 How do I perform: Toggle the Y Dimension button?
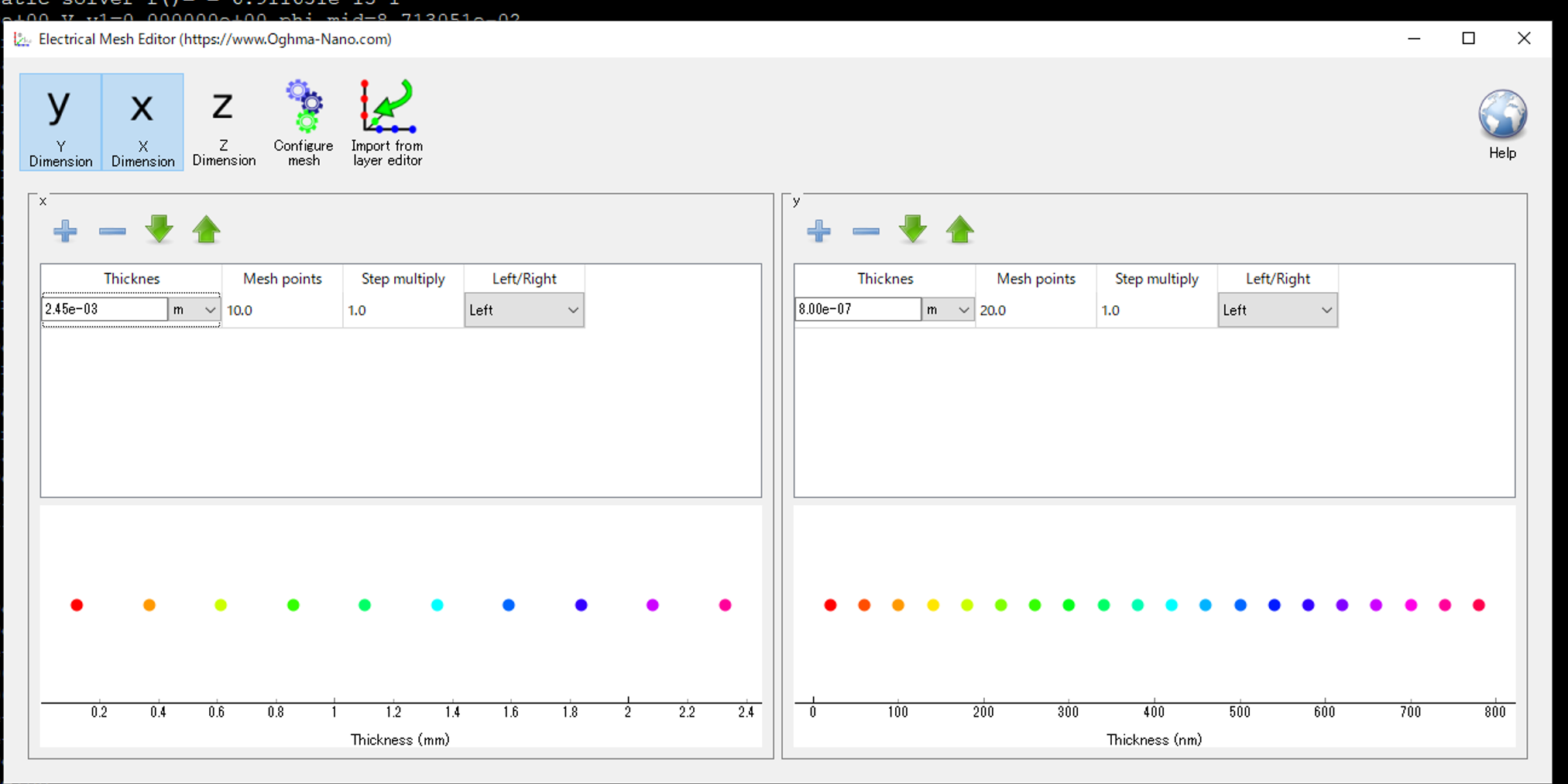(60, 122)
